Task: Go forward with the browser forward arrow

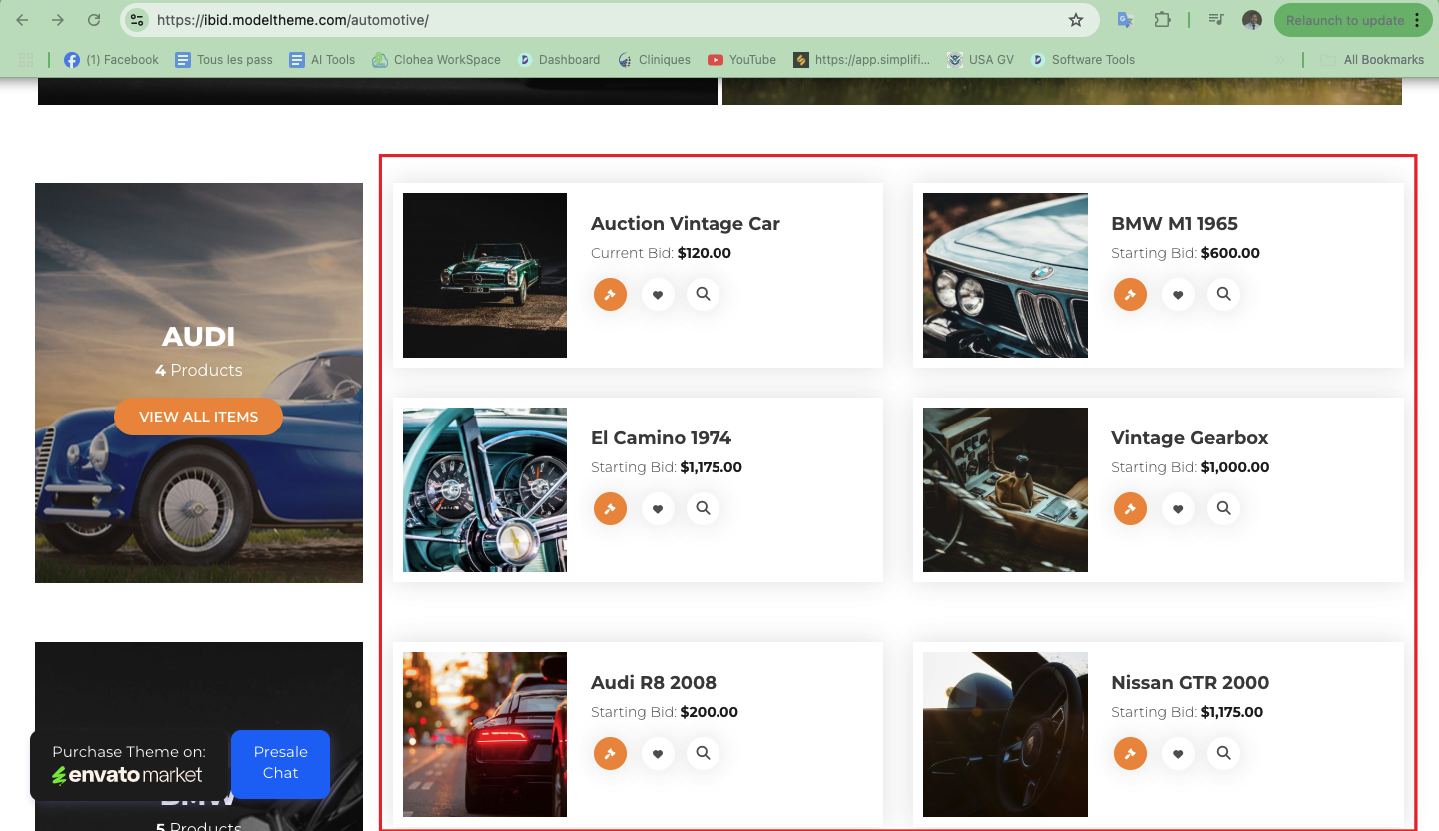Action: 58,20
